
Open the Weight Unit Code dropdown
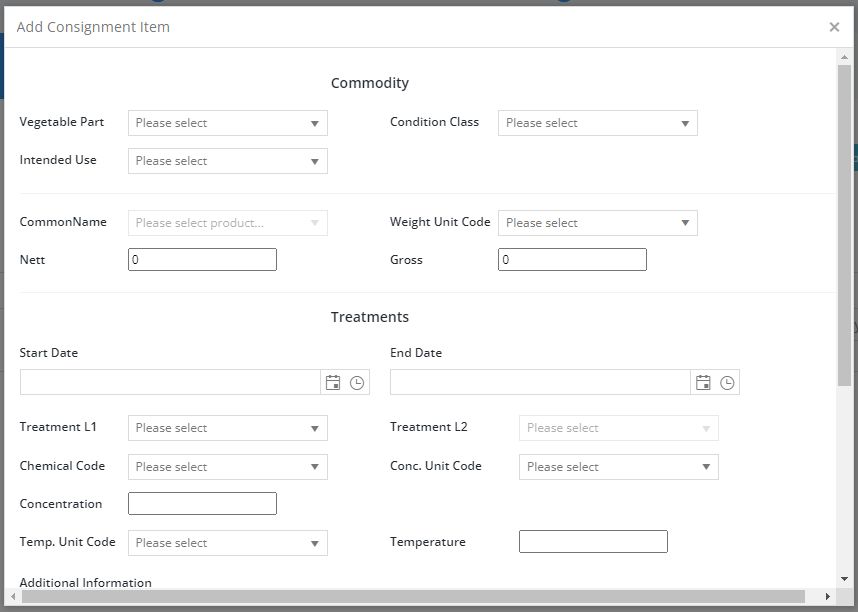point(598,223)
